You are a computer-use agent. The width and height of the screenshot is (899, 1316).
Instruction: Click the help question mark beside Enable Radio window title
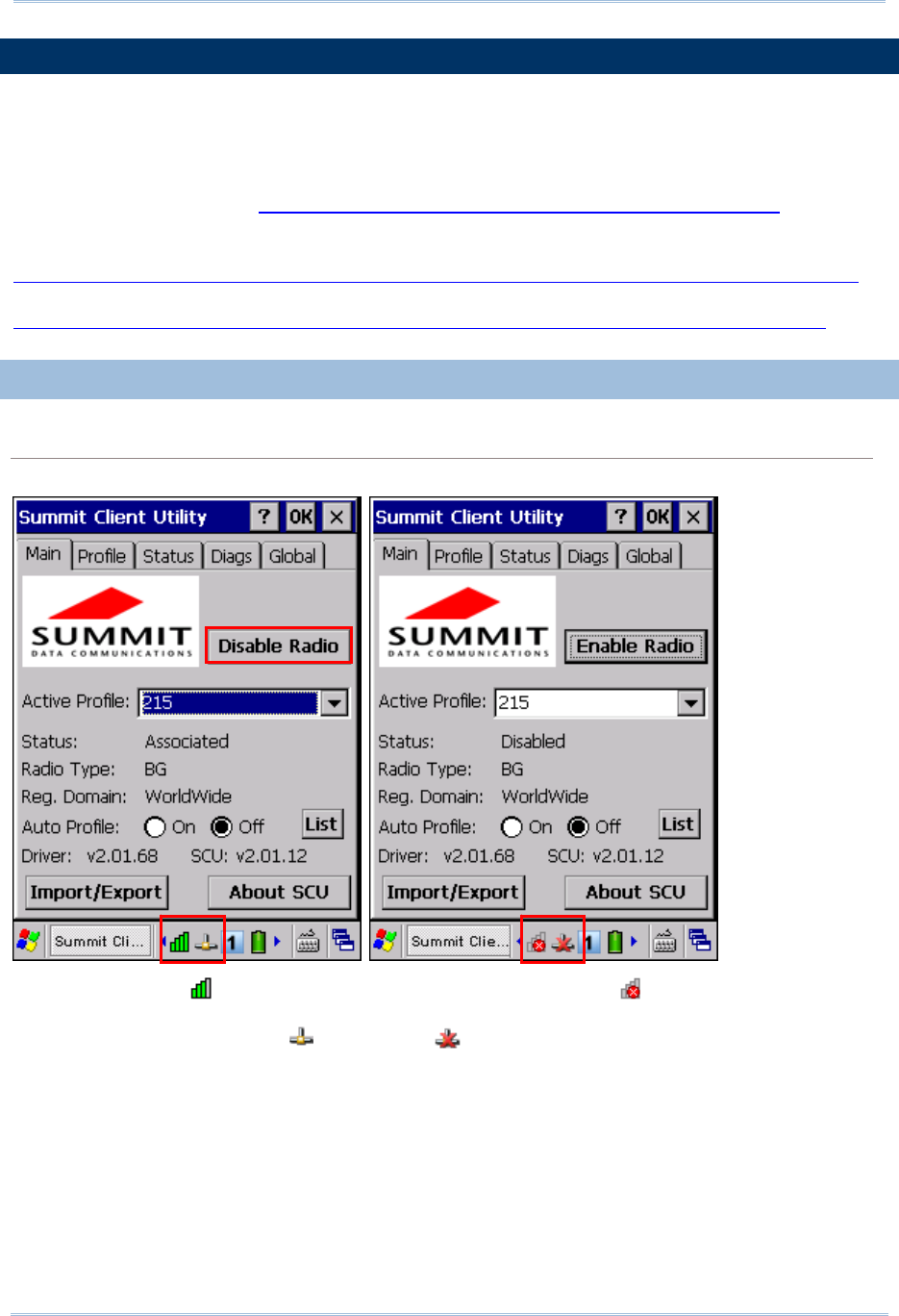click(x=620, y=517)
